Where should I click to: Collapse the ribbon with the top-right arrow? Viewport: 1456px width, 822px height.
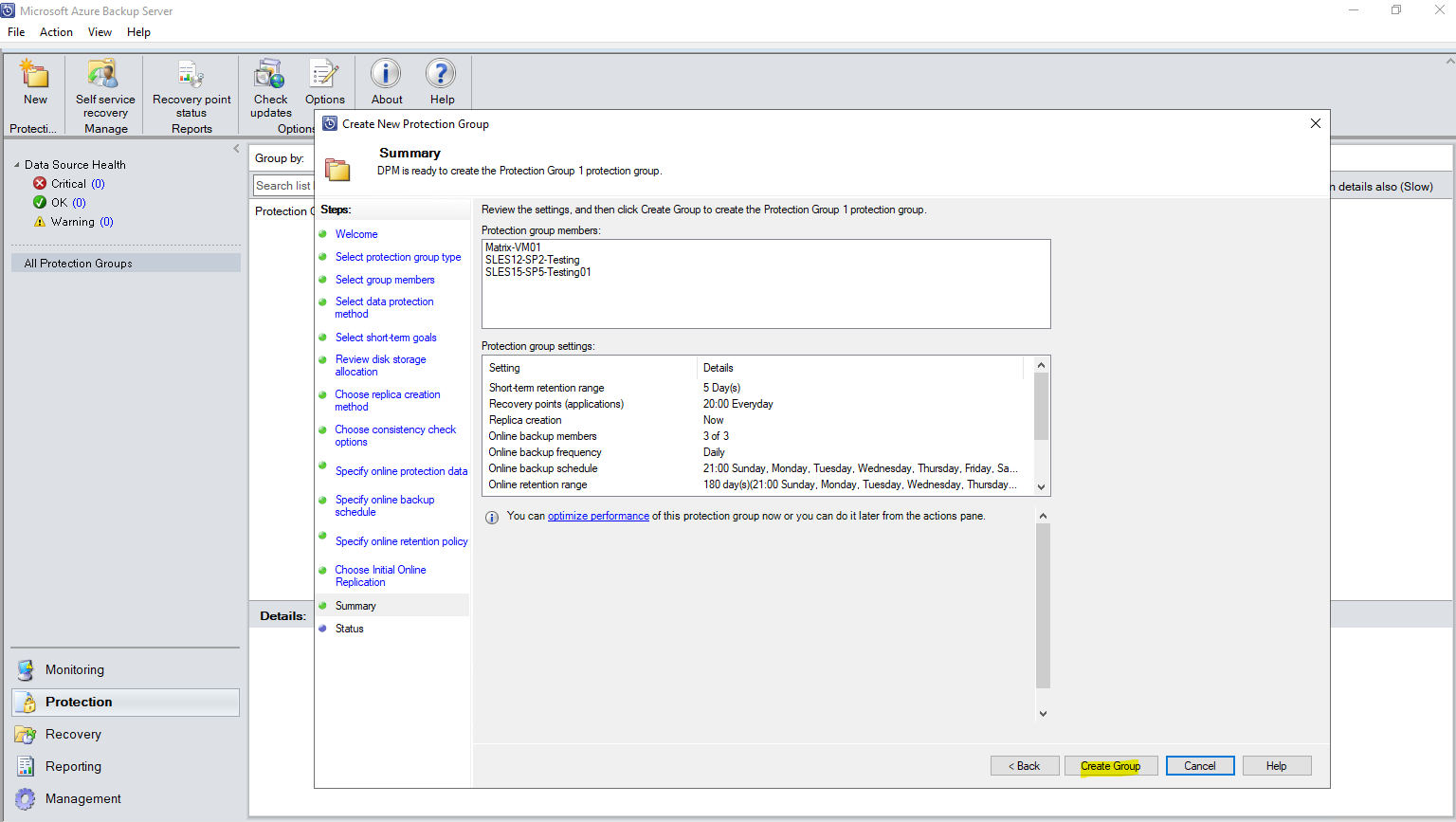(1449, 61)
